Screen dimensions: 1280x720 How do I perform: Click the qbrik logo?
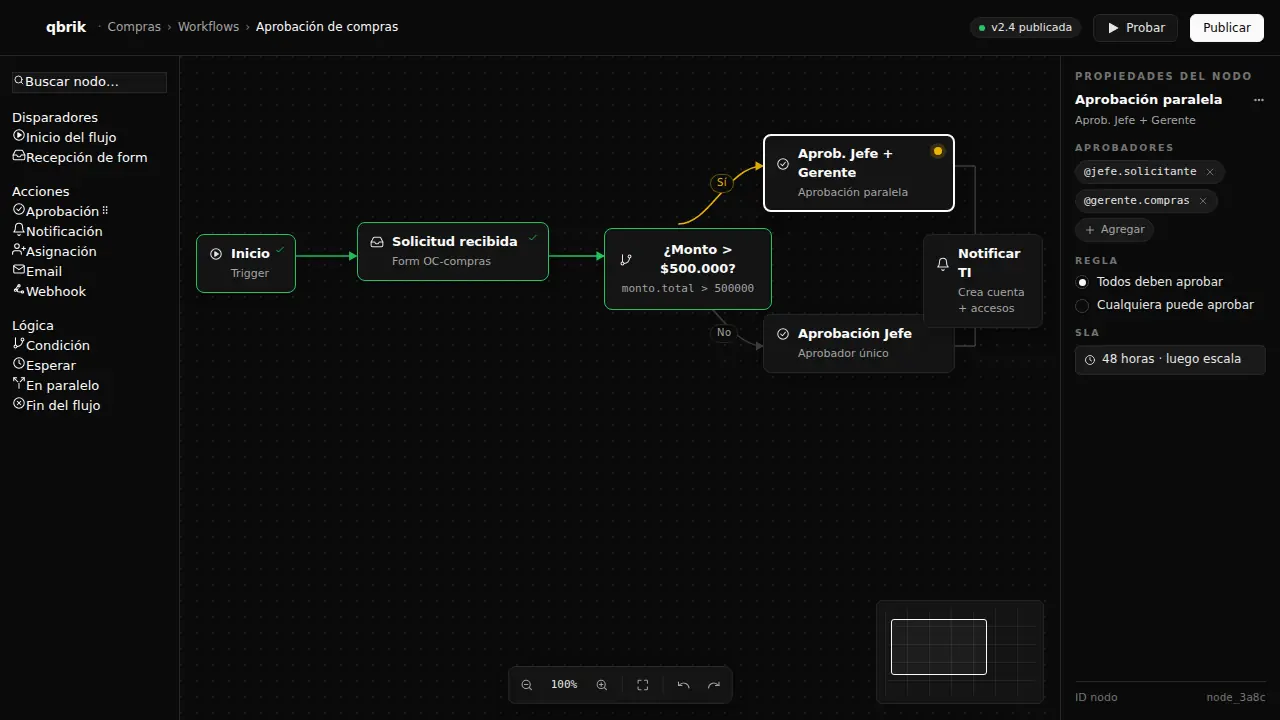[66, 27]
